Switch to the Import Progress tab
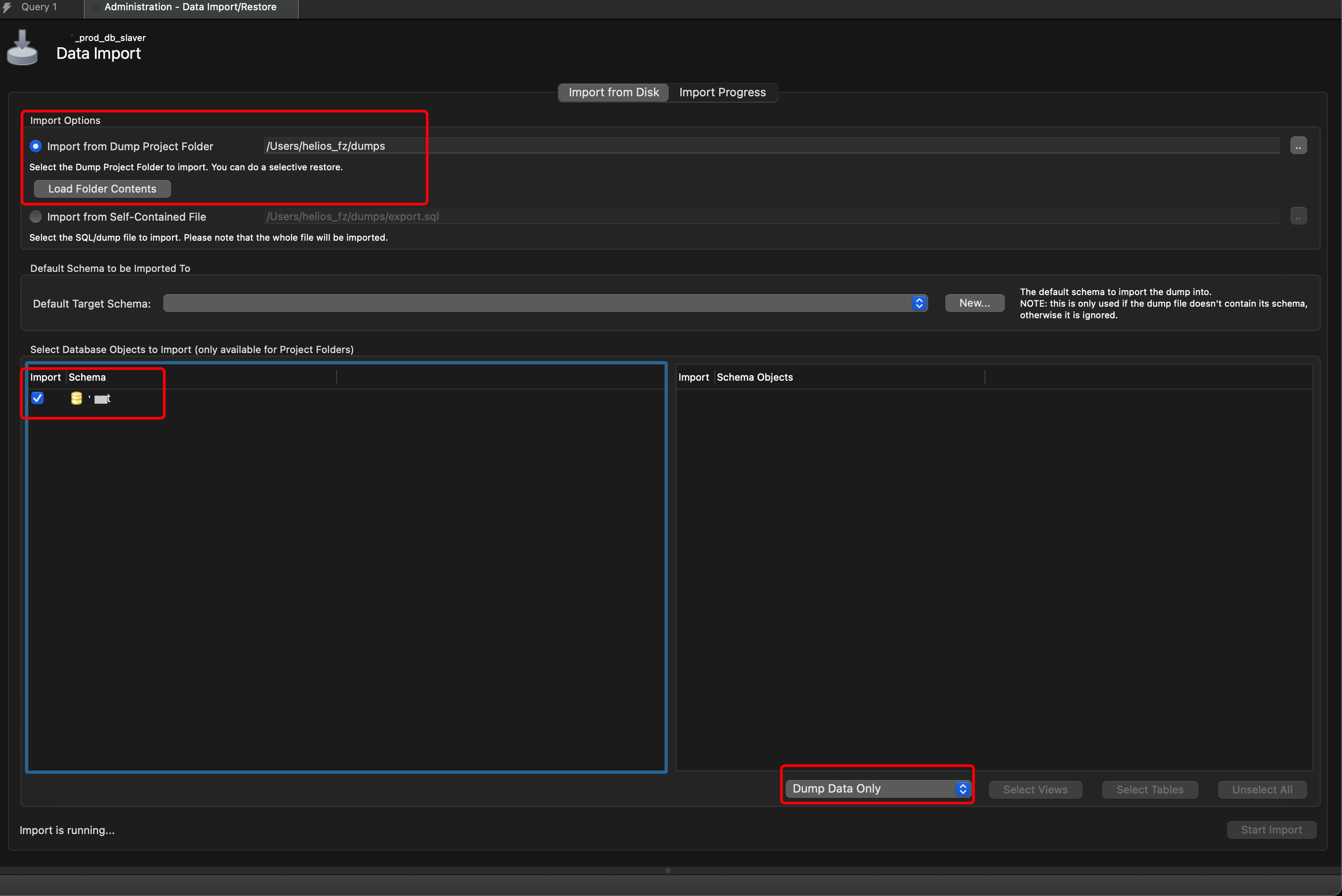The height and width of the screenshot is (896, 1342). (722, 93)
